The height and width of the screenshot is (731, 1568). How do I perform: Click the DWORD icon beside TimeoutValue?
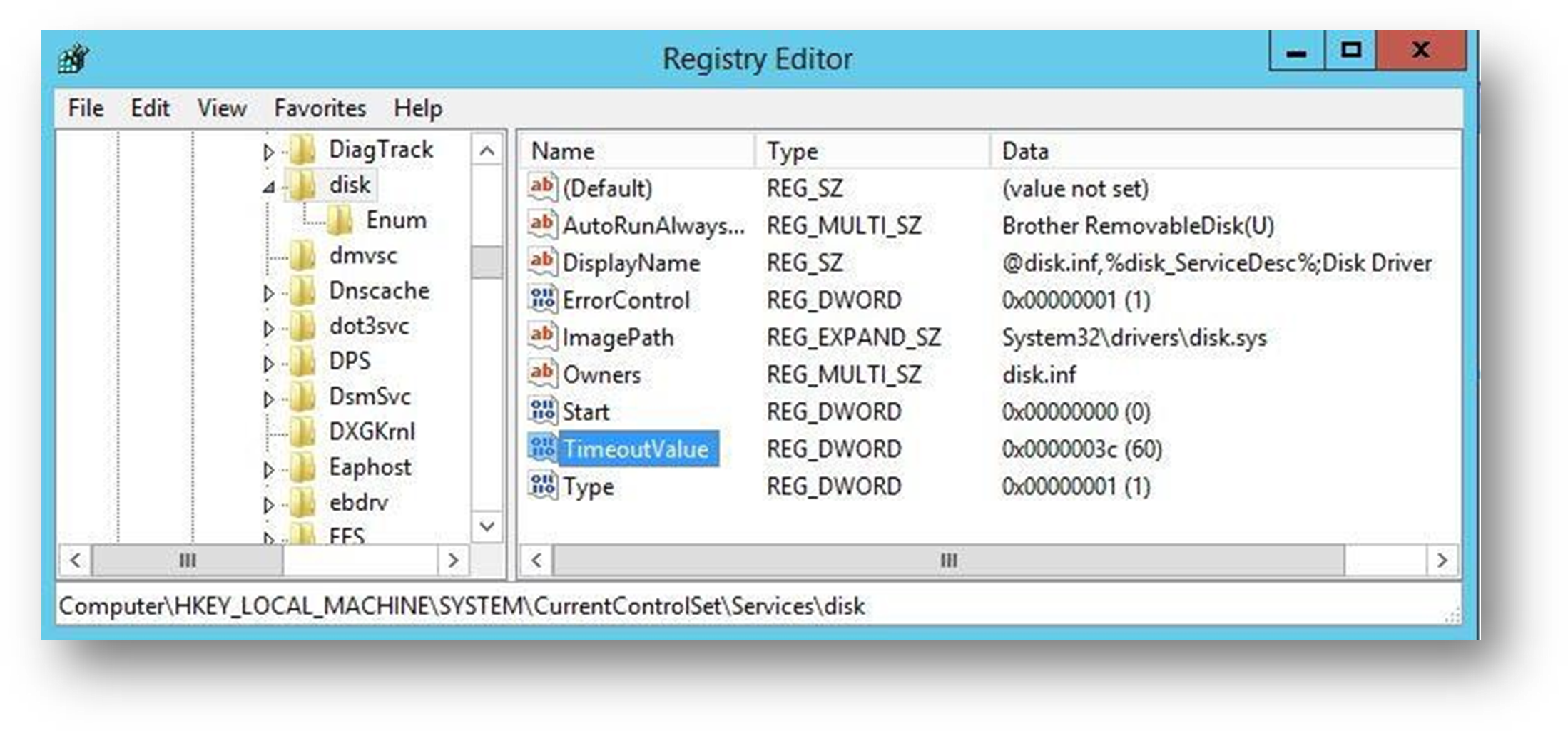click(x=542, y=449)
